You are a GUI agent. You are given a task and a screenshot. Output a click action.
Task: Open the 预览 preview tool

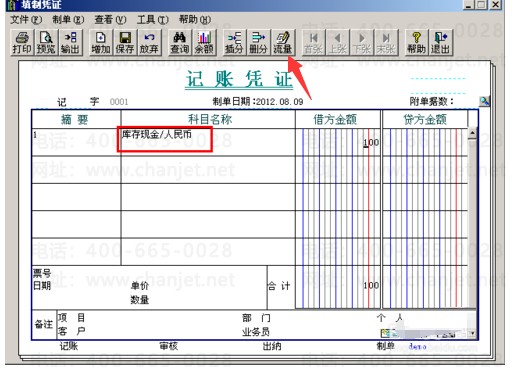pos(46,43)
